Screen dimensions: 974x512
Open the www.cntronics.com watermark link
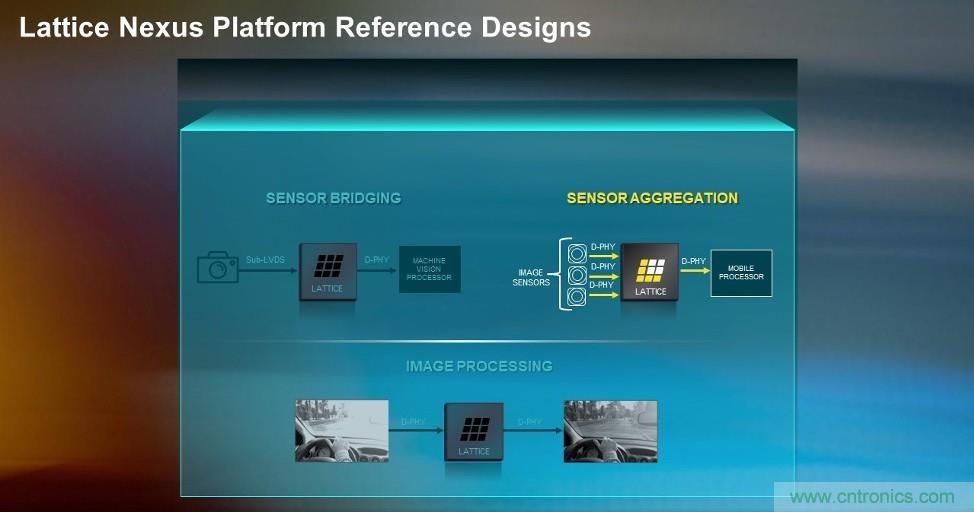point(870,496)
